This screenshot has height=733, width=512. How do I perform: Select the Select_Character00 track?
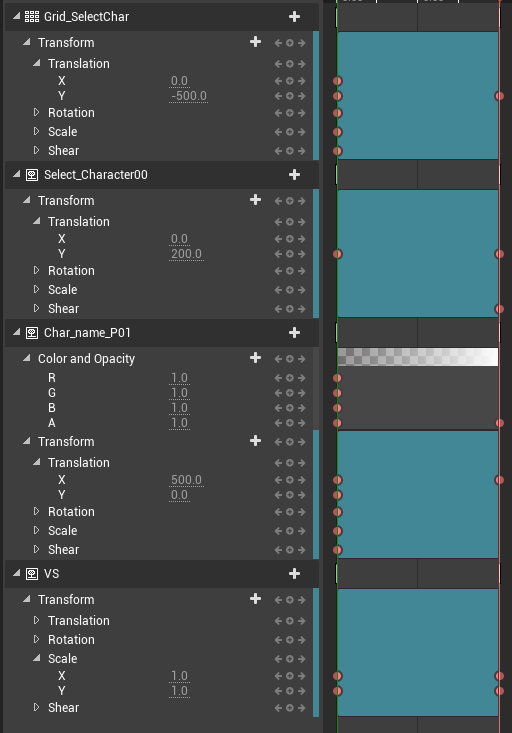96,175
